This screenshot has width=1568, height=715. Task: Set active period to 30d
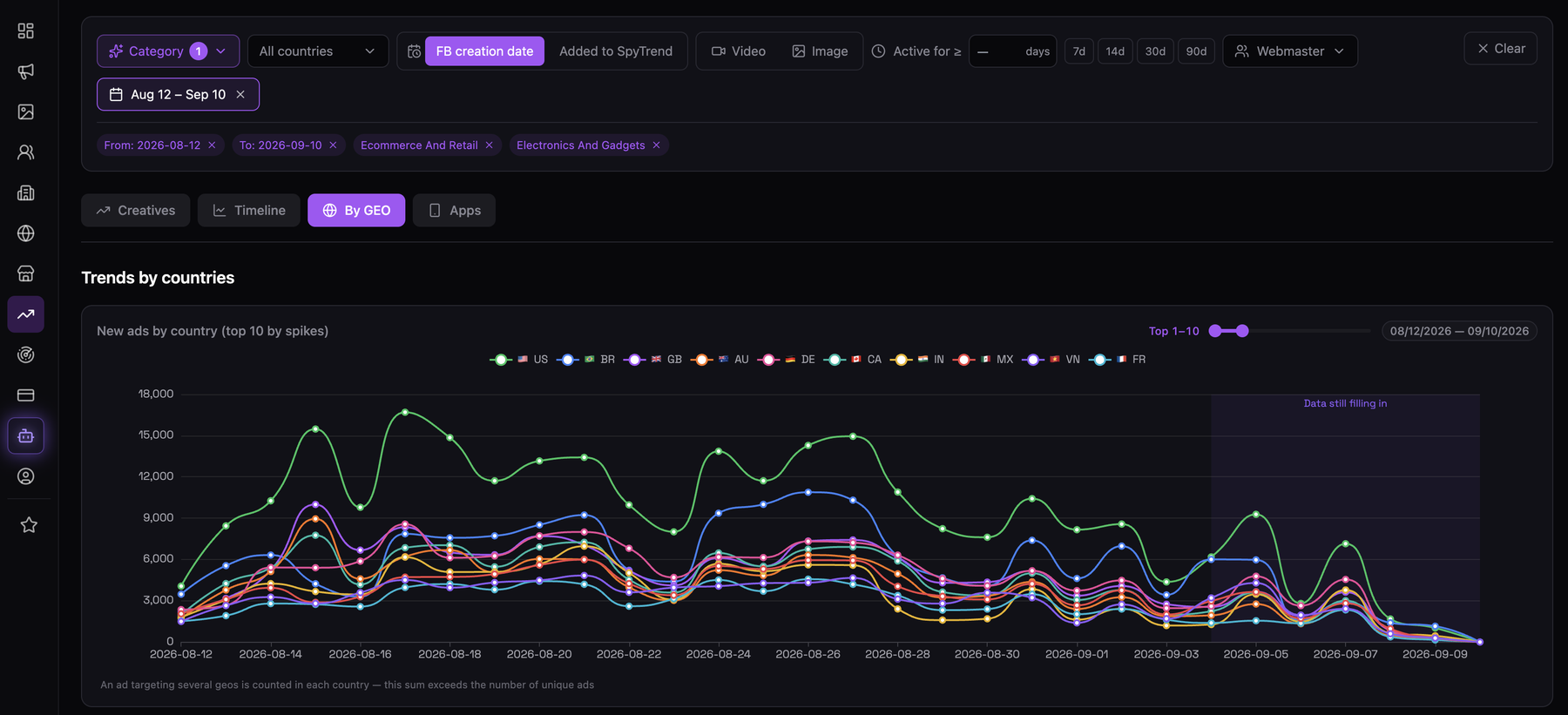pos(1155,51)
